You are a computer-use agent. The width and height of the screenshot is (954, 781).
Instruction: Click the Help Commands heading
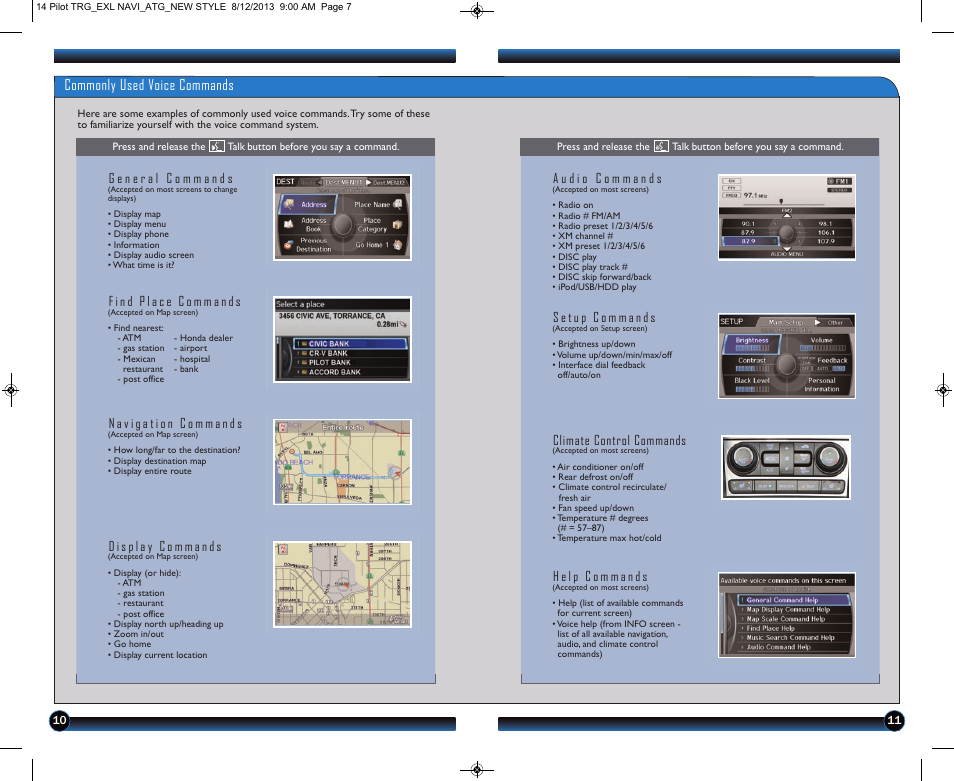(x=600, y=577)
